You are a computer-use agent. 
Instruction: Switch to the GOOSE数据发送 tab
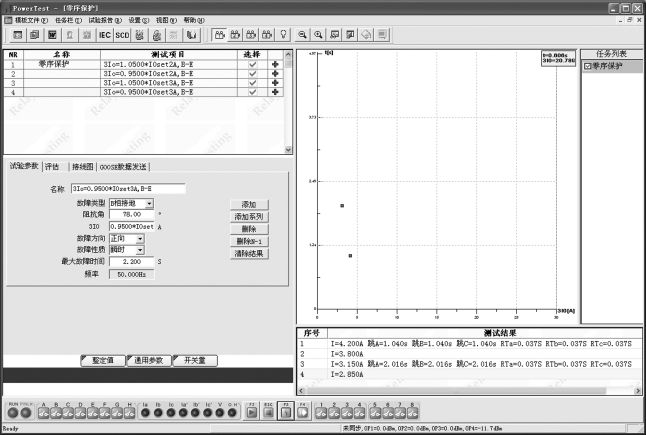(122, 166)
